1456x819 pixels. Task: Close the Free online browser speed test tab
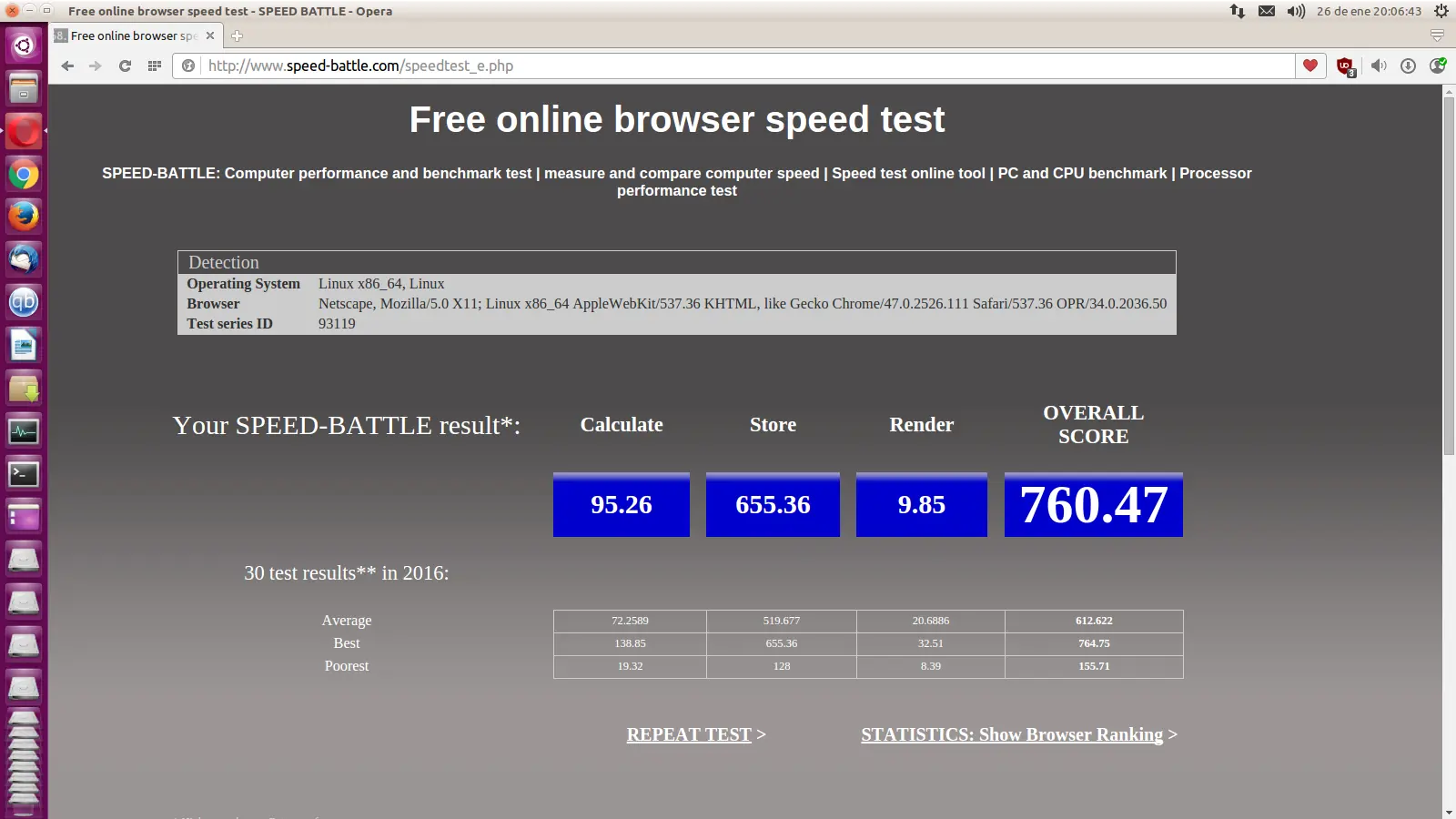click(210, 35)
